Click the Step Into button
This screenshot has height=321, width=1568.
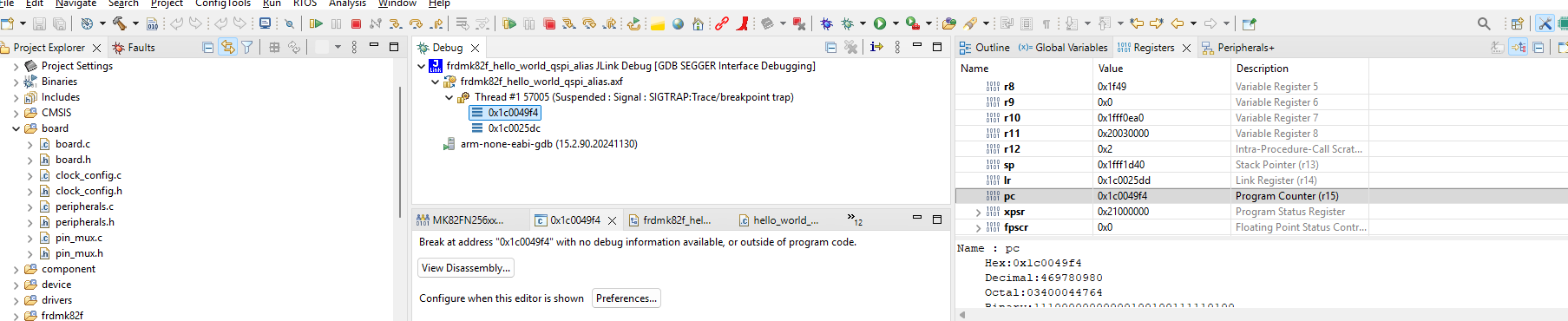[x=396, y=23]
